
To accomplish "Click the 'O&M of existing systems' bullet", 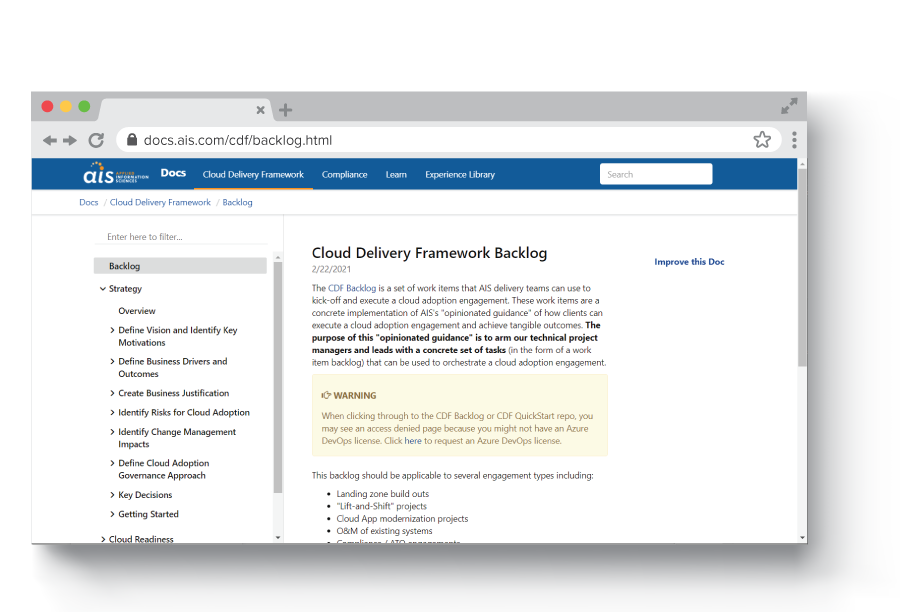I will pyautogui.click(x=385, y=531).
